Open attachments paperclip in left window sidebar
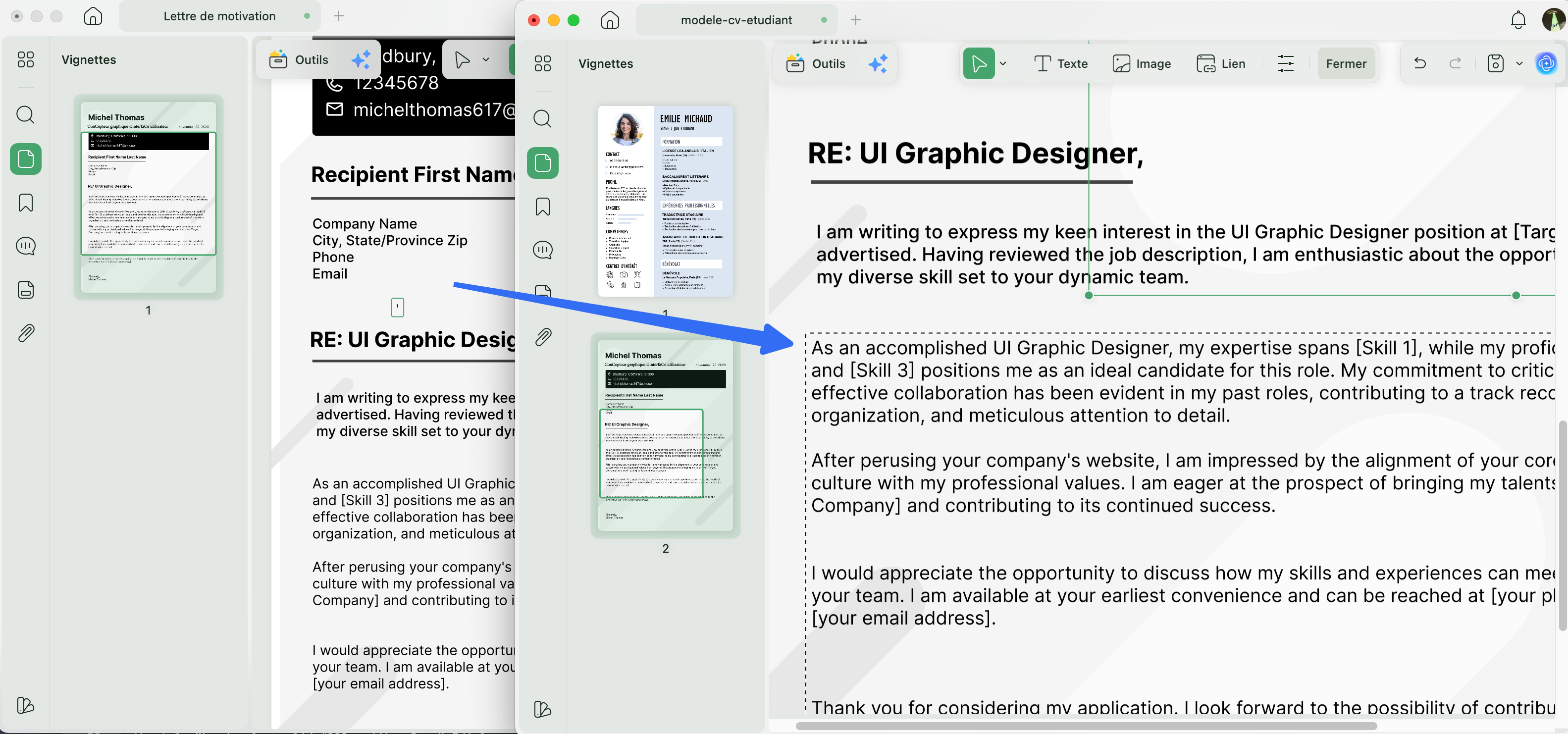 (26, 333)
